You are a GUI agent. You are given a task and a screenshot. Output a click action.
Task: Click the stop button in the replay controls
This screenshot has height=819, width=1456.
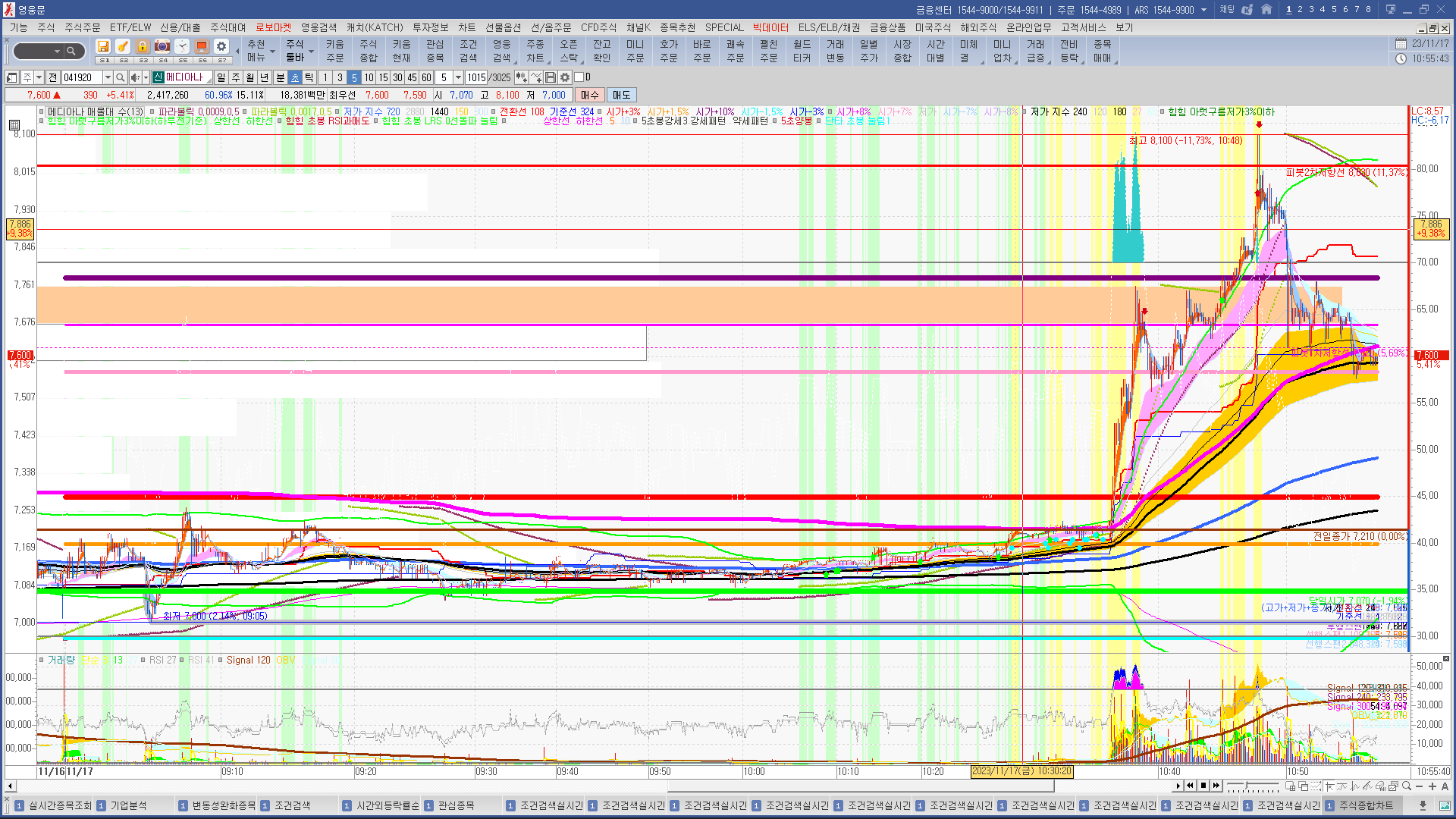click(x=1203, y=786)
